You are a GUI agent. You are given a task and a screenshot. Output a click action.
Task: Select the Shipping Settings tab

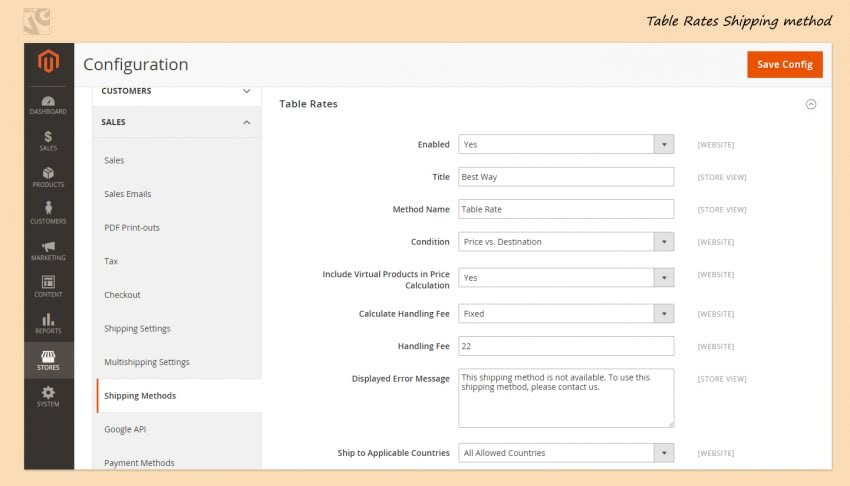pos(137,328)
